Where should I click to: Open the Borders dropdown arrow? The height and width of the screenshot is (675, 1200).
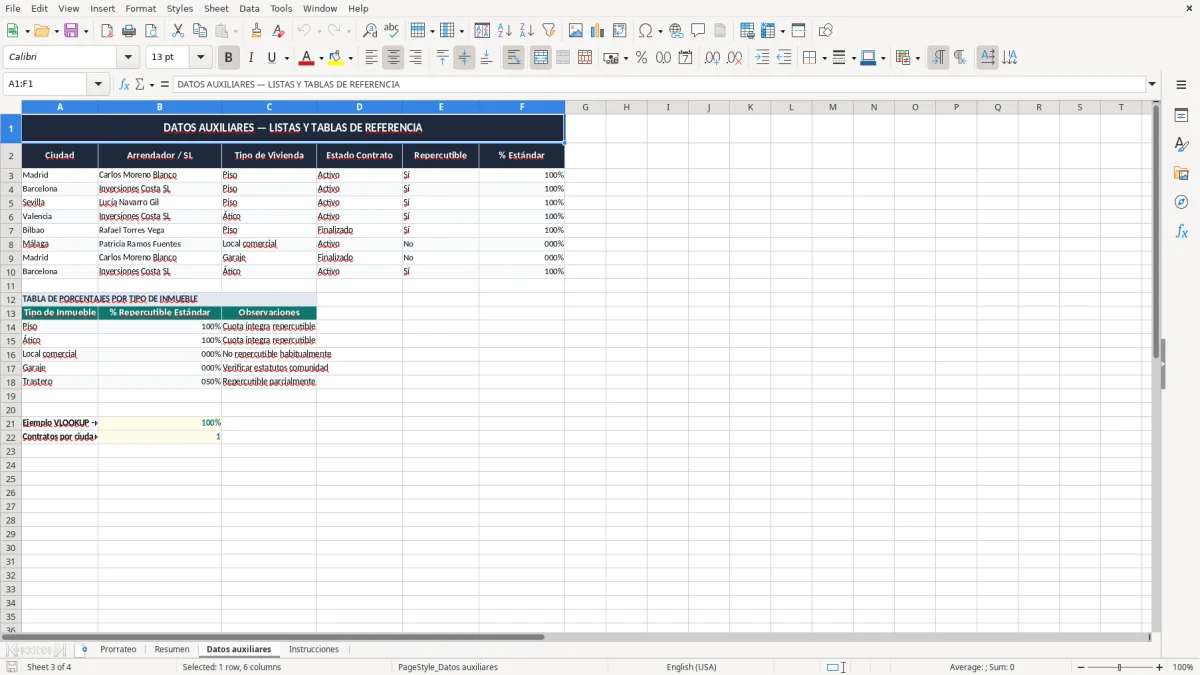[823, 58]
